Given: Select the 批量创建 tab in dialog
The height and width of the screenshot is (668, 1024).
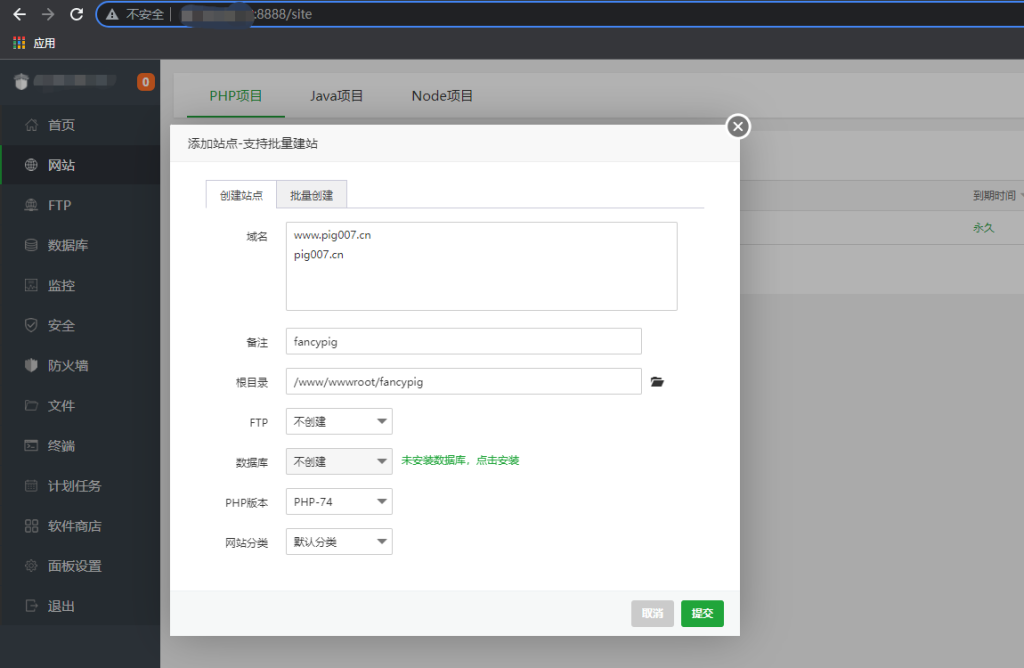Looking at the screenshot, I should click(x=312, y=195).
